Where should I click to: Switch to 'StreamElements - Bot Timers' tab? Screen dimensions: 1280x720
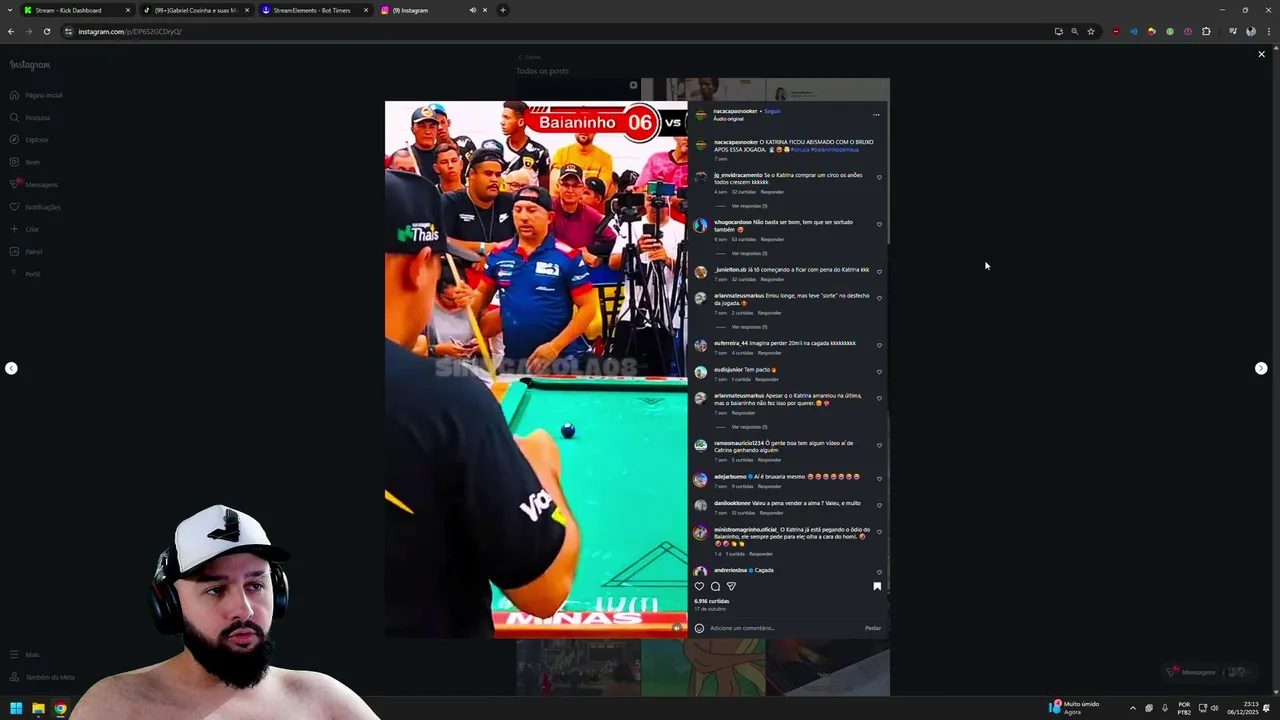[x=314, y=10]
